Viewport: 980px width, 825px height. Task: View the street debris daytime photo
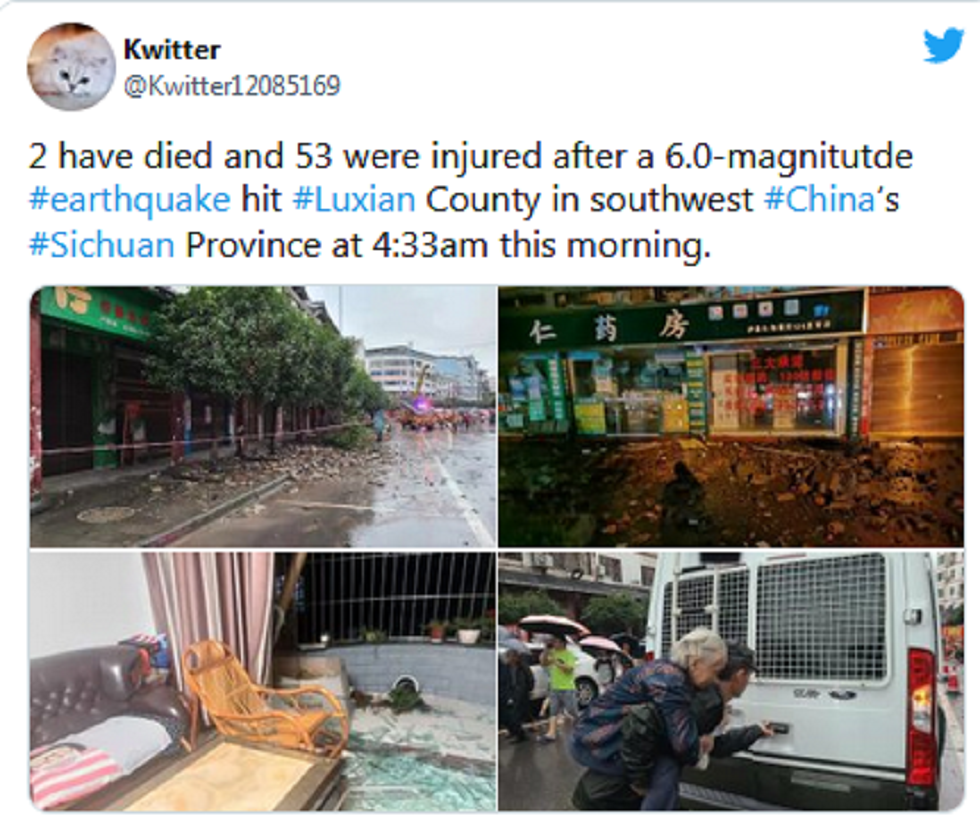point(262,416)
